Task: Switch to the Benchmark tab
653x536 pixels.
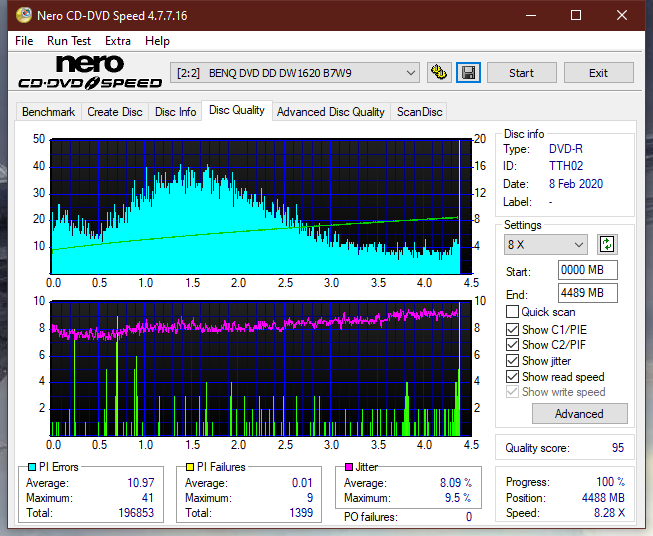Action: (49, 112)
